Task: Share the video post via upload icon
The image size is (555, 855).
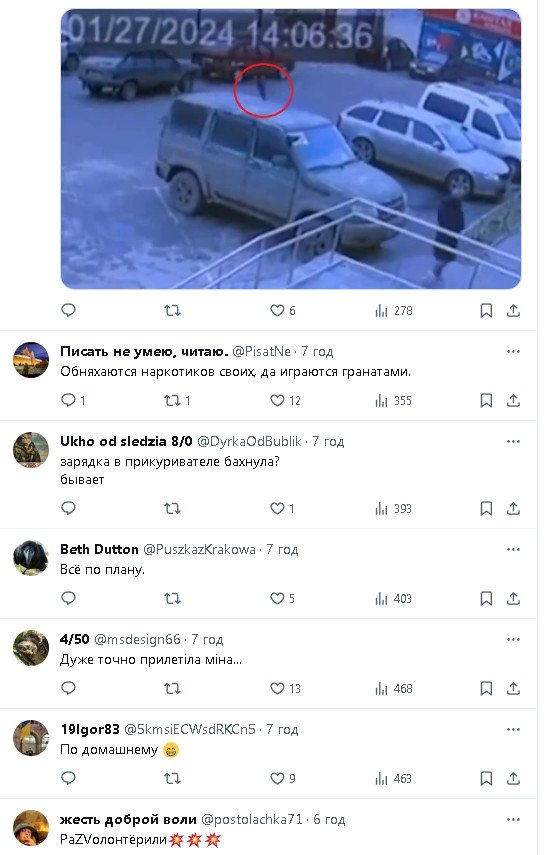Action: click(513, 311)
